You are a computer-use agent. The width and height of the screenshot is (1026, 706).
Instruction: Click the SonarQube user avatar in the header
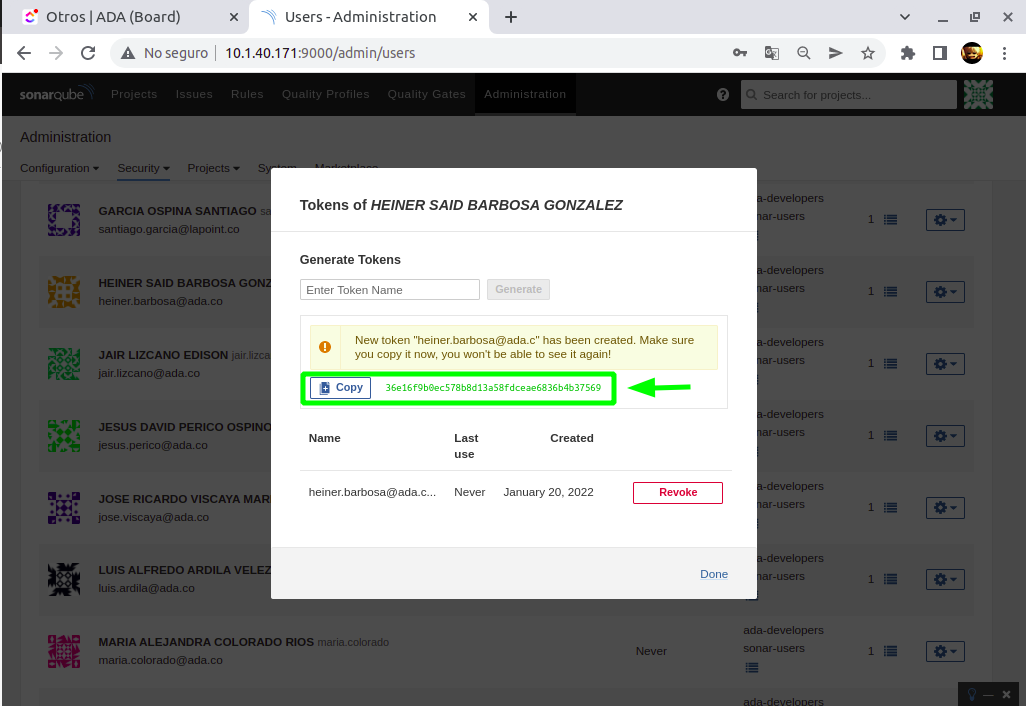click(x=978, y=95)
